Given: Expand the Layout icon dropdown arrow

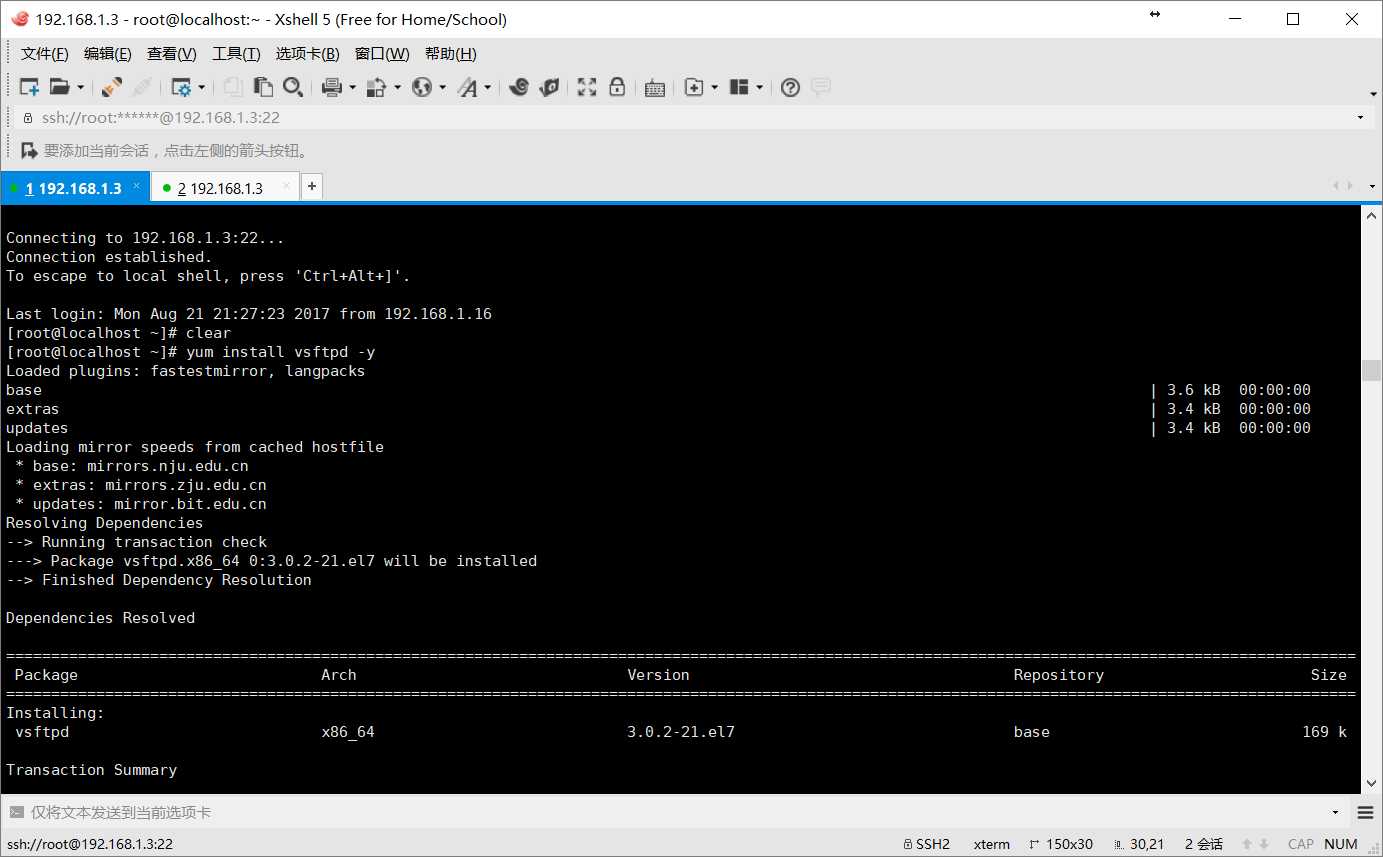Looking at the screenshot, I should tap(759, 88).
